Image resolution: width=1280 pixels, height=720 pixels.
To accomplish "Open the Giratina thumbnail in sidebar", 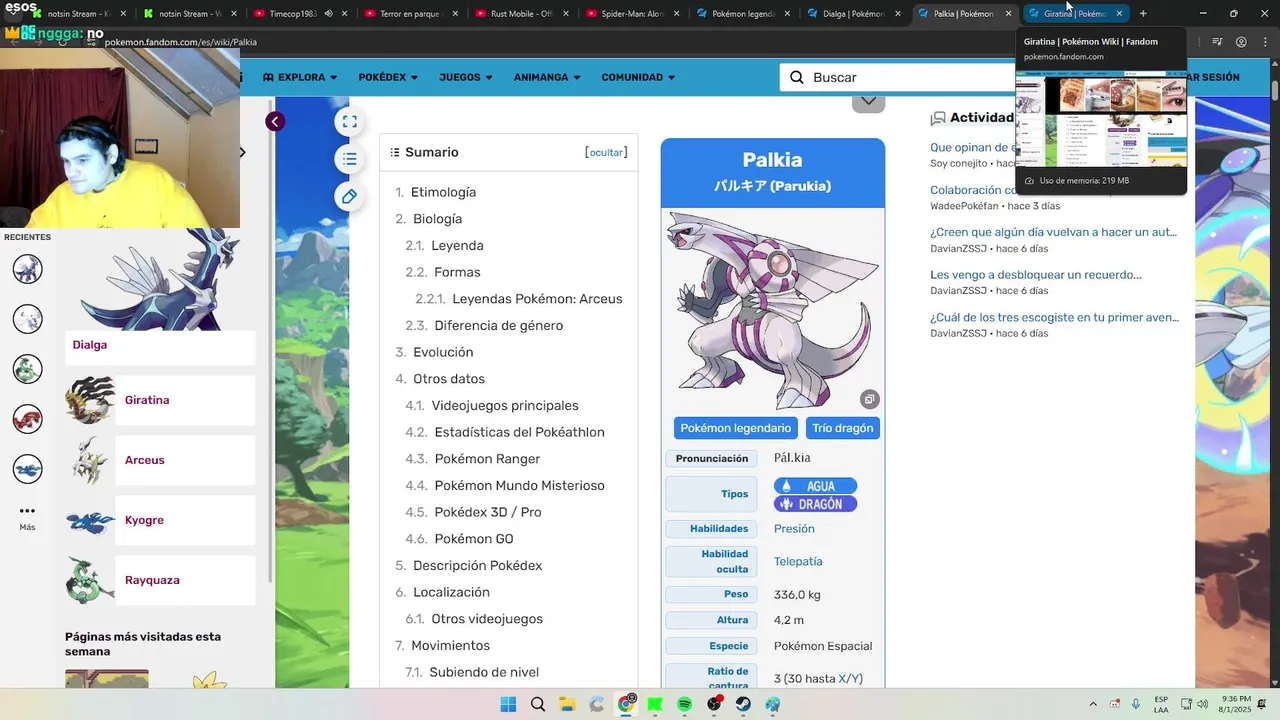I will pos(90,400).
